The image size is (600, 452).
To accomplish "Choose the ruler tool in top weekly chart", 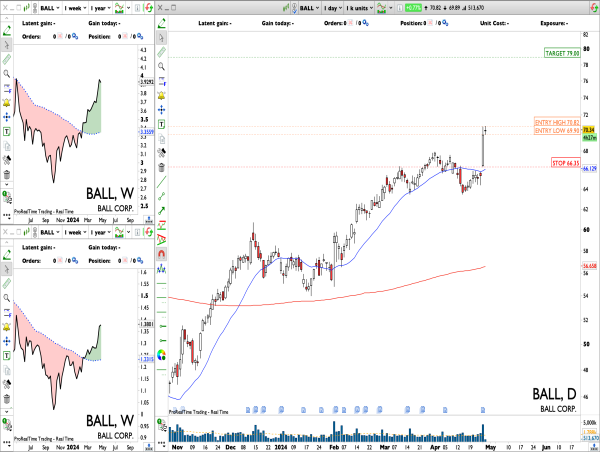I will click(7, 59).
